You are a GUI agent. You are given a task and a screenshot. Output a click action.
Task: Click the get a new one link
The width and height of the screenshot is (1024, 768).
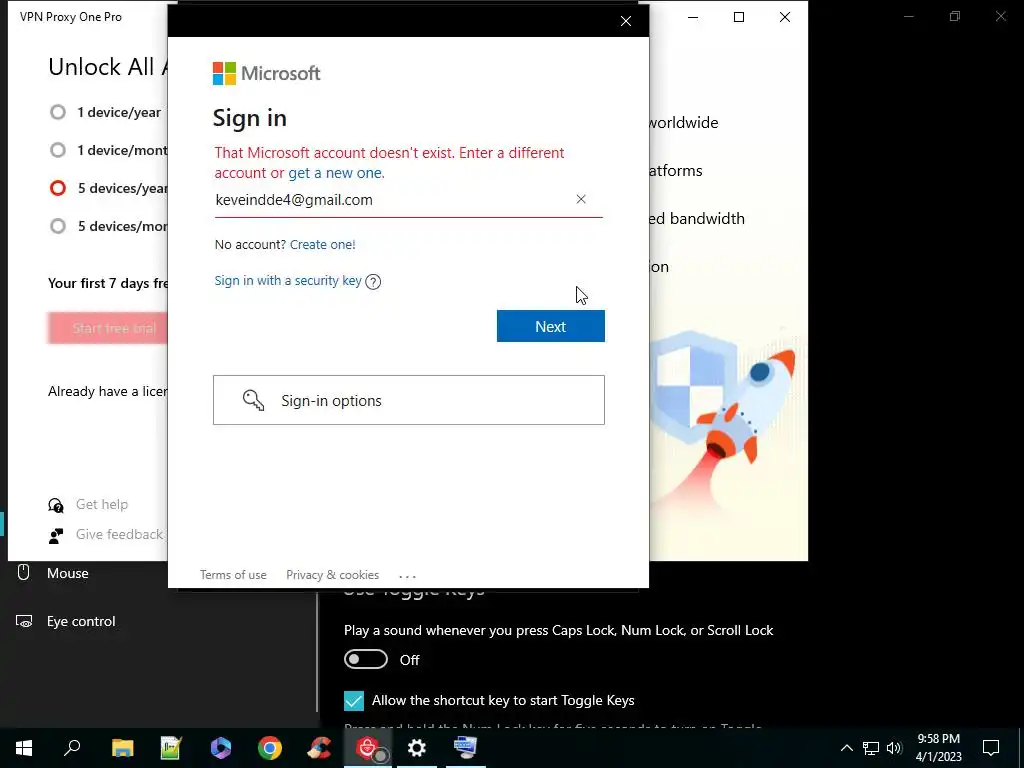pos(336,173)
